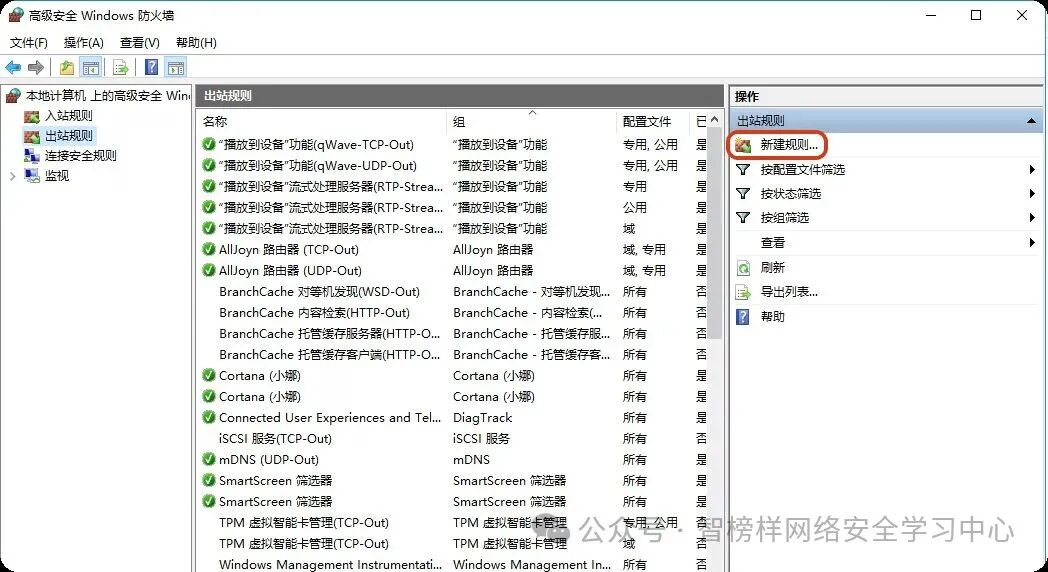
Task: Click the 入站规则 tree icon
Action: [x=31, y=116]
